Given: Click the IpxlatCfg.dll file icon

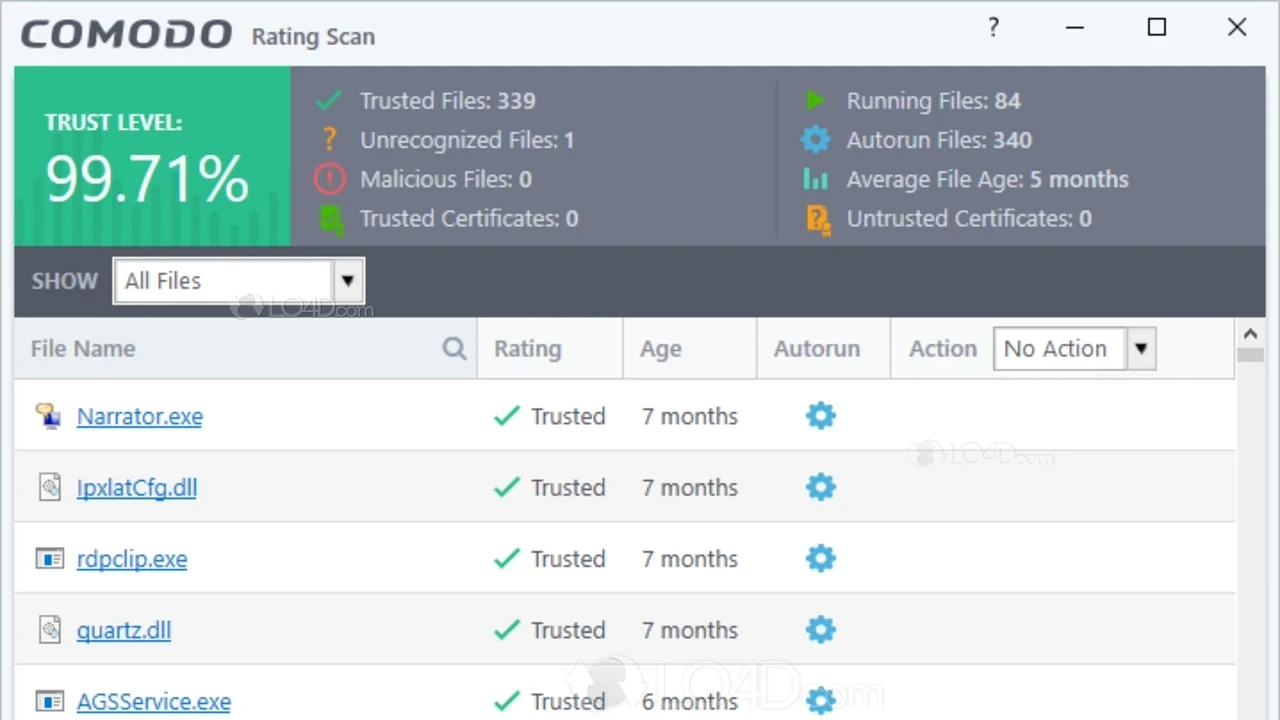Looking at the screenshot, I should [49, 487].
